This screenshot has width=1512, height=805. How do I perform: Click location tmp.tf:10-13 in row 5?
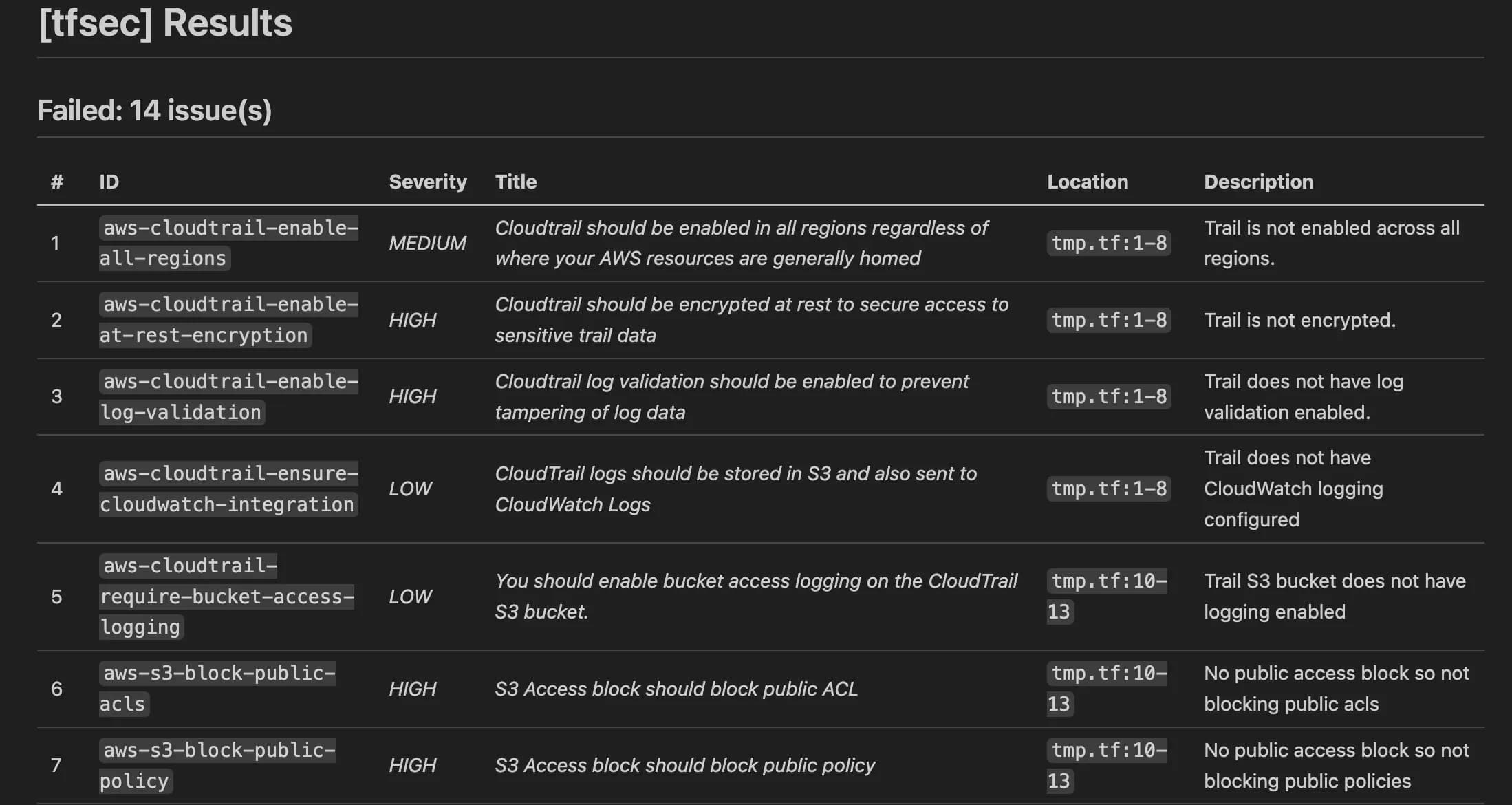(x=1108, y=597)
